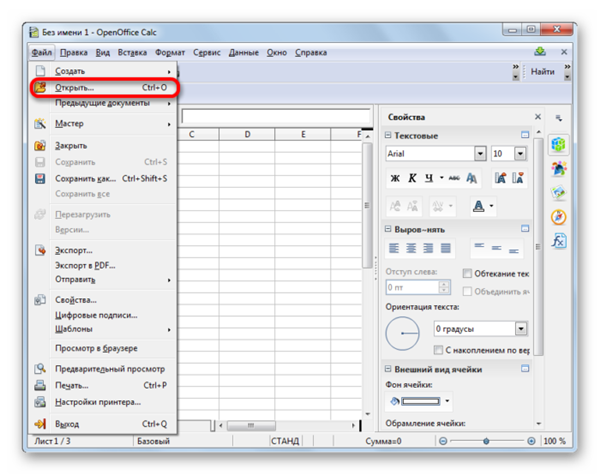Decrease font size icon

[x=517, y=178]
